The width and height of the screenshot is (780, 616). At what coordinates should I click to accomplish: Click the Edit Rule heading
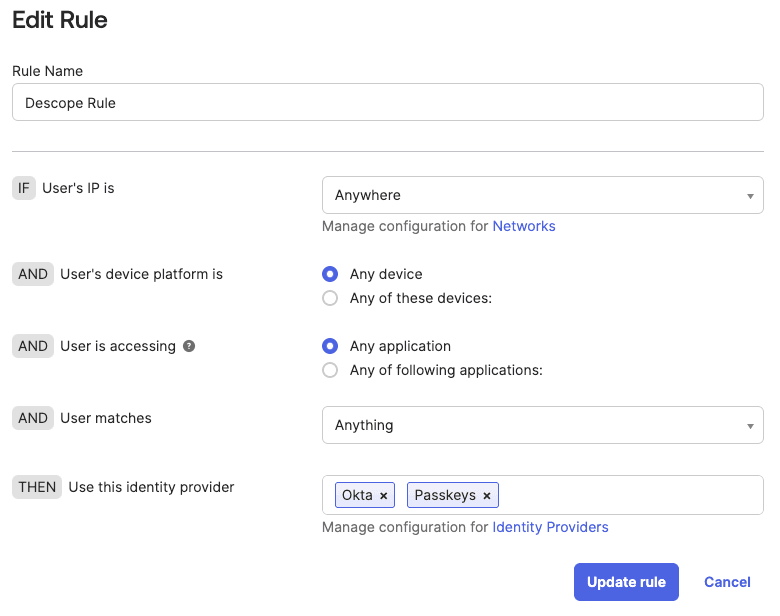pyautogui.click(x=60, y=19)
